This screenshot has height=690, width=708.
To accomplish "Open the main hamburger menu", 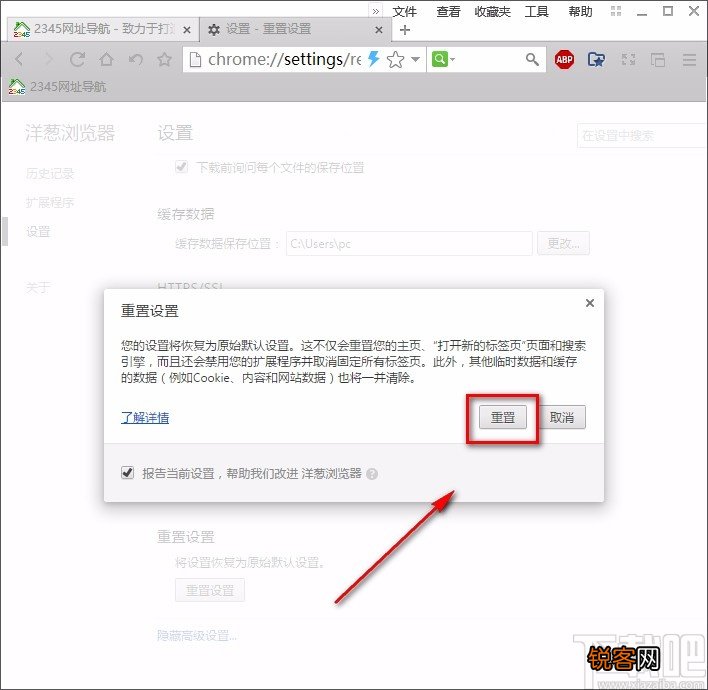I will [x=689, y=59].
